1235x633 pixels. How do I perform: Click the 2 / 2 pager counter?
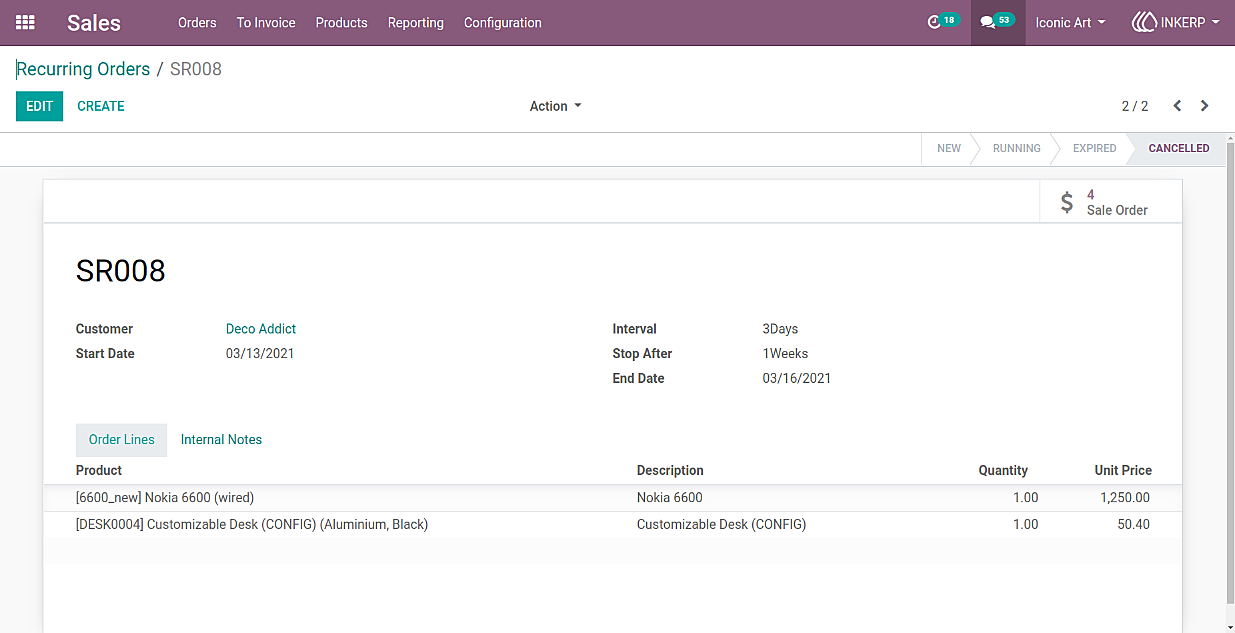(x=1135, y=106)
